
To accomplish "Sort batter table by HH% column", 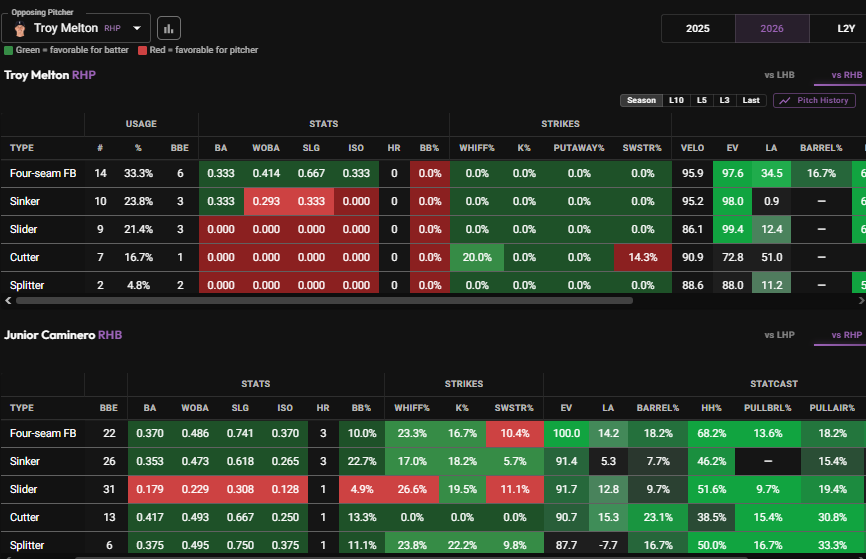I will point(711,408).
